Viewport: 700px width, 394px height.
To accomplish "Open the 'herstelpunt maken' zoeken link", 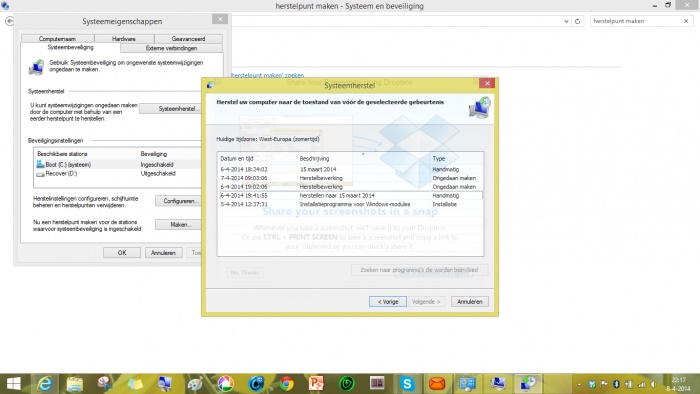I will pyautogui.click(x=267, y=75).
